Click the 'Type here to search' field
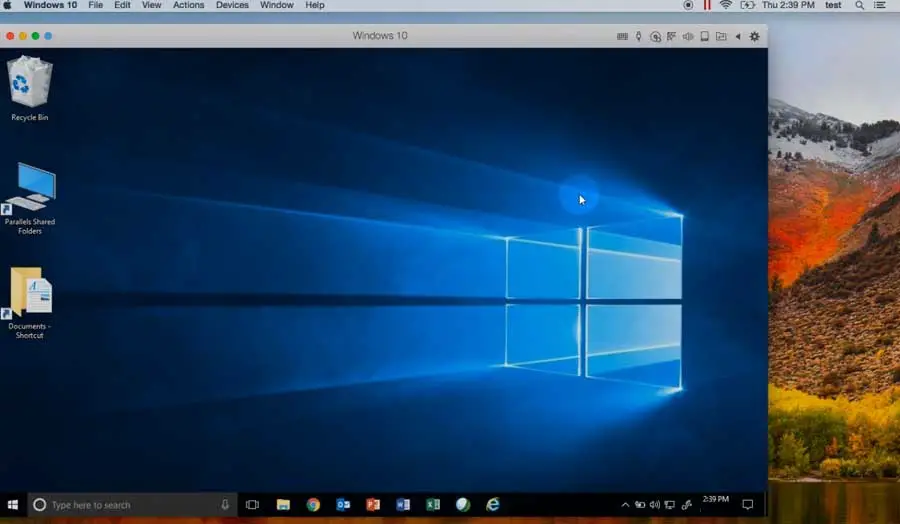900x524 pixels. [132, 505]
